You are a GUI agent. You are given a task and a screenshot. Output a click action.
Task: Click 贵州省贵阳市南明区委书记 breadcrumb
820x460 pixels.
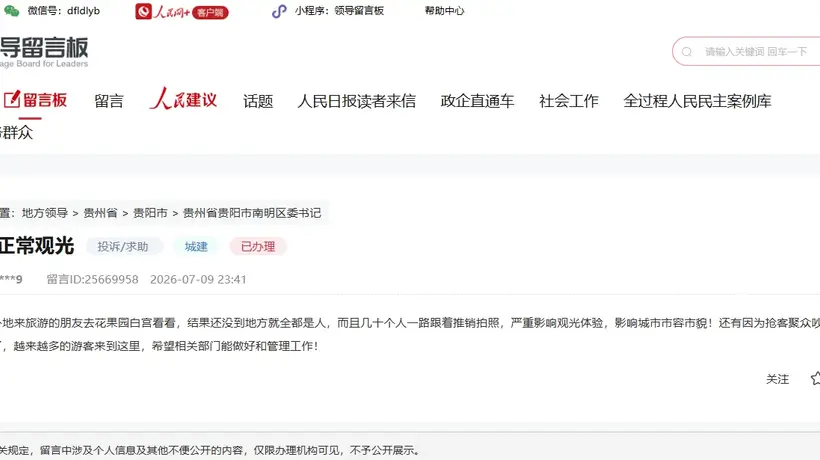coord(252,213)
